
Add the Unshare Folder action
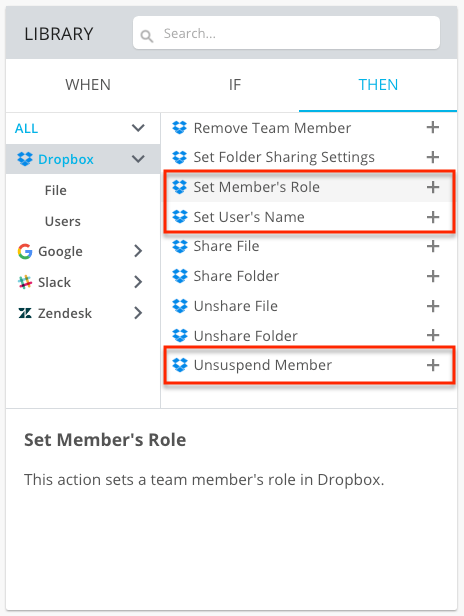pyautogui.click(x=433, y=336)
